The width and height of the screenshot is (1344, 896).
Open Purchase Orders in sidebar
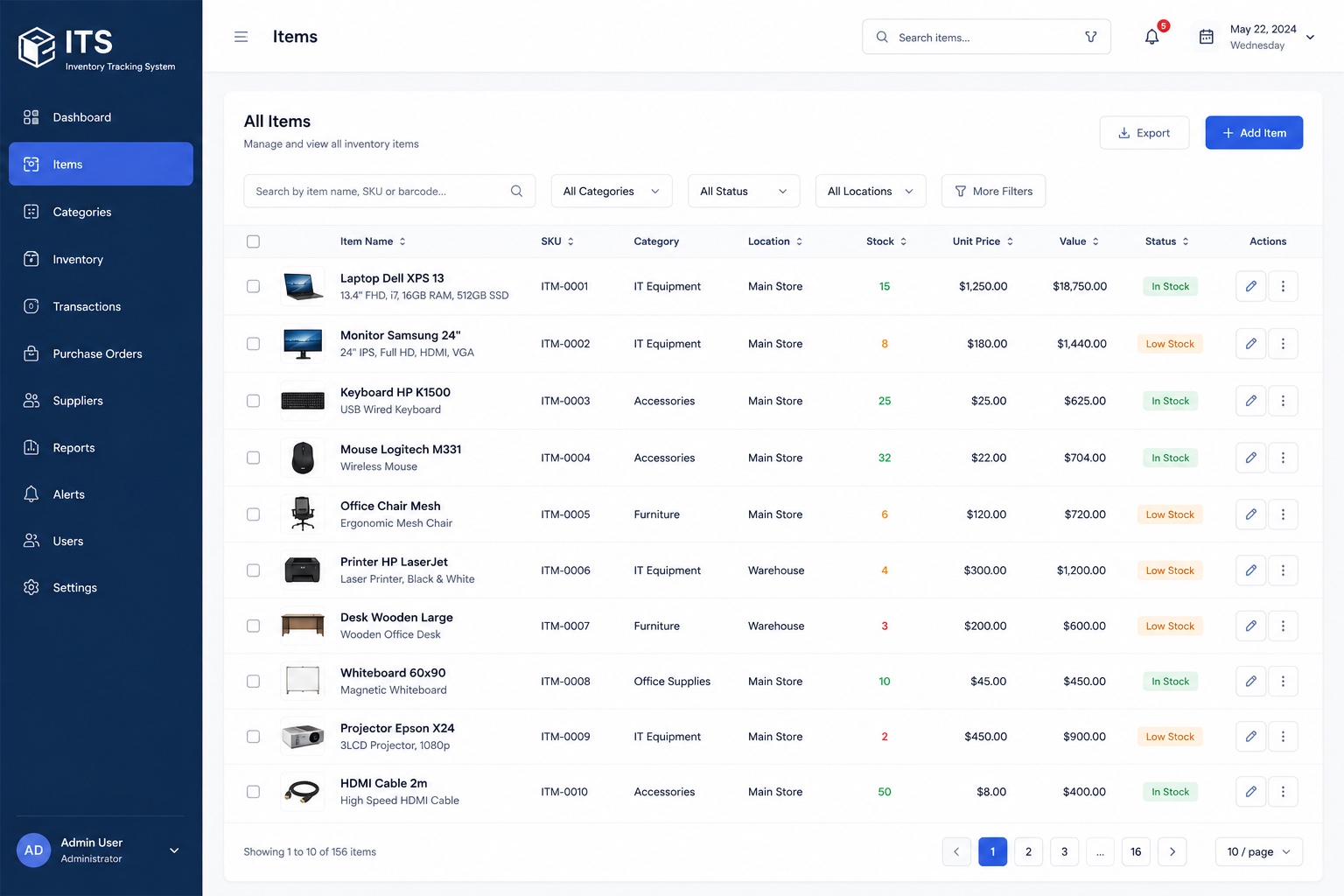(x=101, y=353)
